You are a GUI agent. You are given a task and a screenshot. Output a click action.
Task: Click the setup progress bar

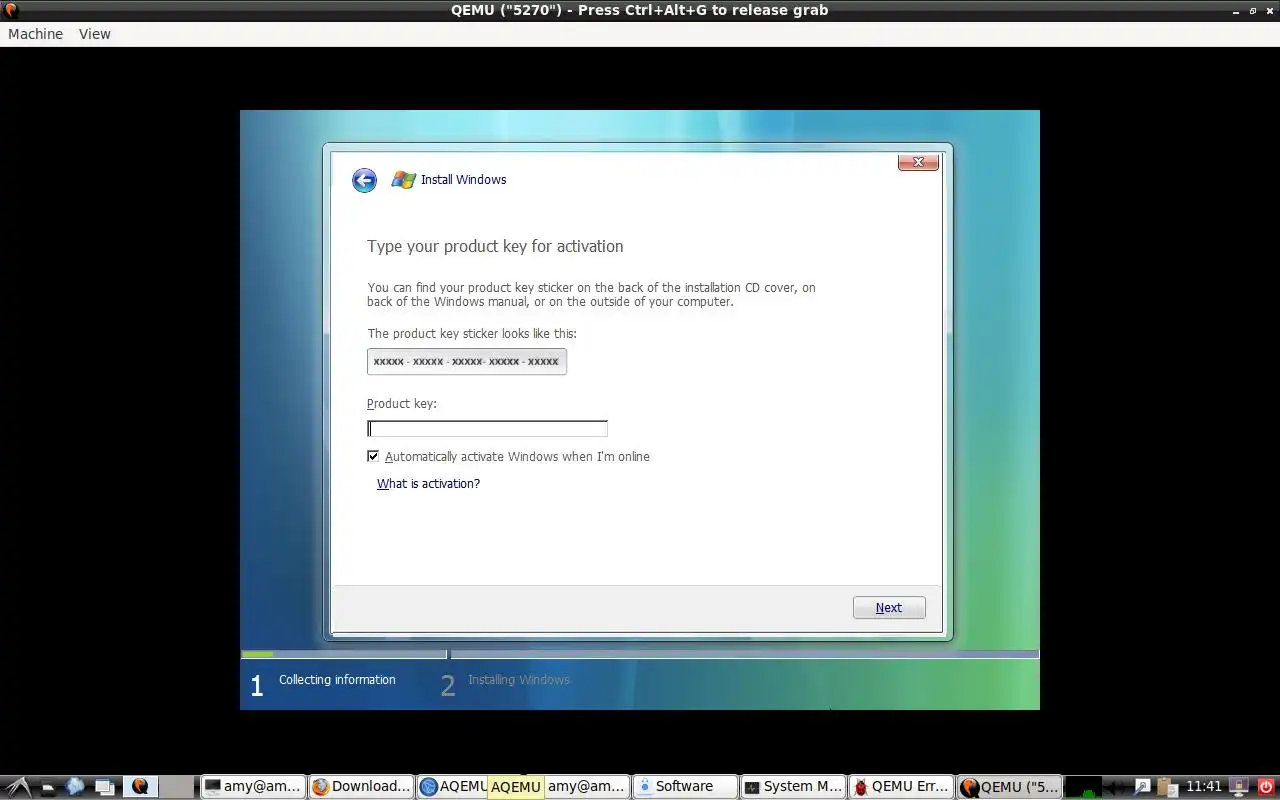pos(640,655)
